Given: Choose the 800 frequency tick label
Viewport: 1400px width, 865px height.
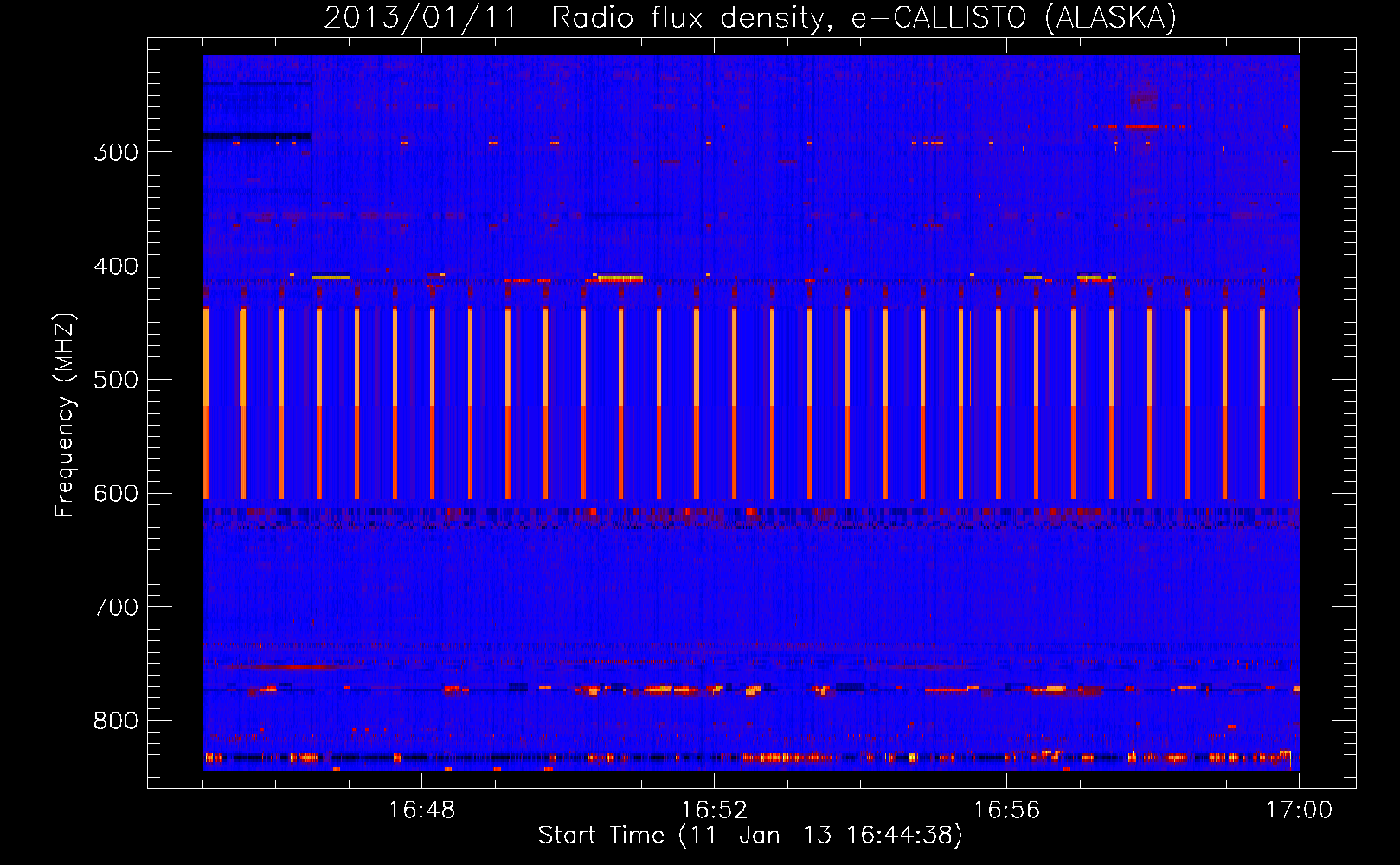Looking at the screenshot, I should pyautogui.click(x=116, y=721).
